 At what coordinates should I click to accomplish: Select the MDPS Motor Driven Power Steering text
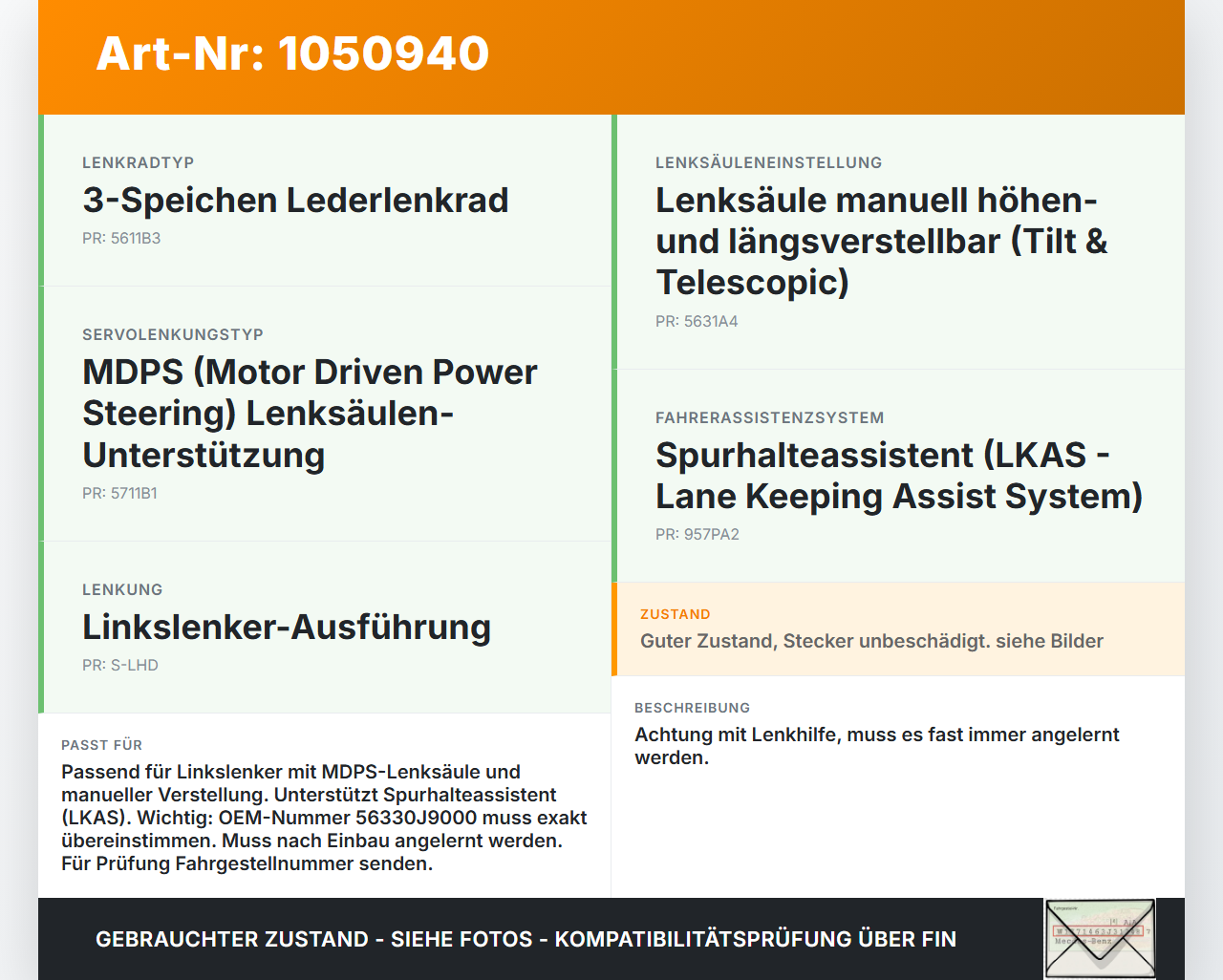point(311,413)
